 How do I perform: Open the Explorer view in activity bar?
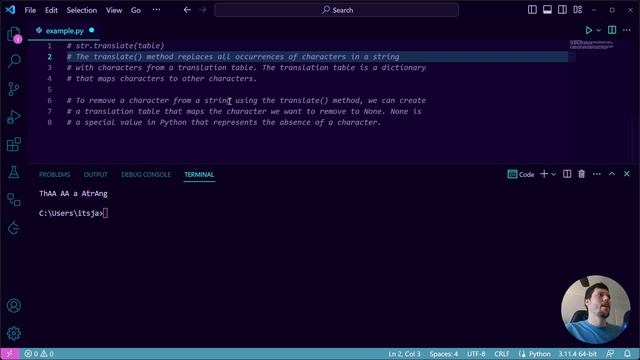pos(13,34)
